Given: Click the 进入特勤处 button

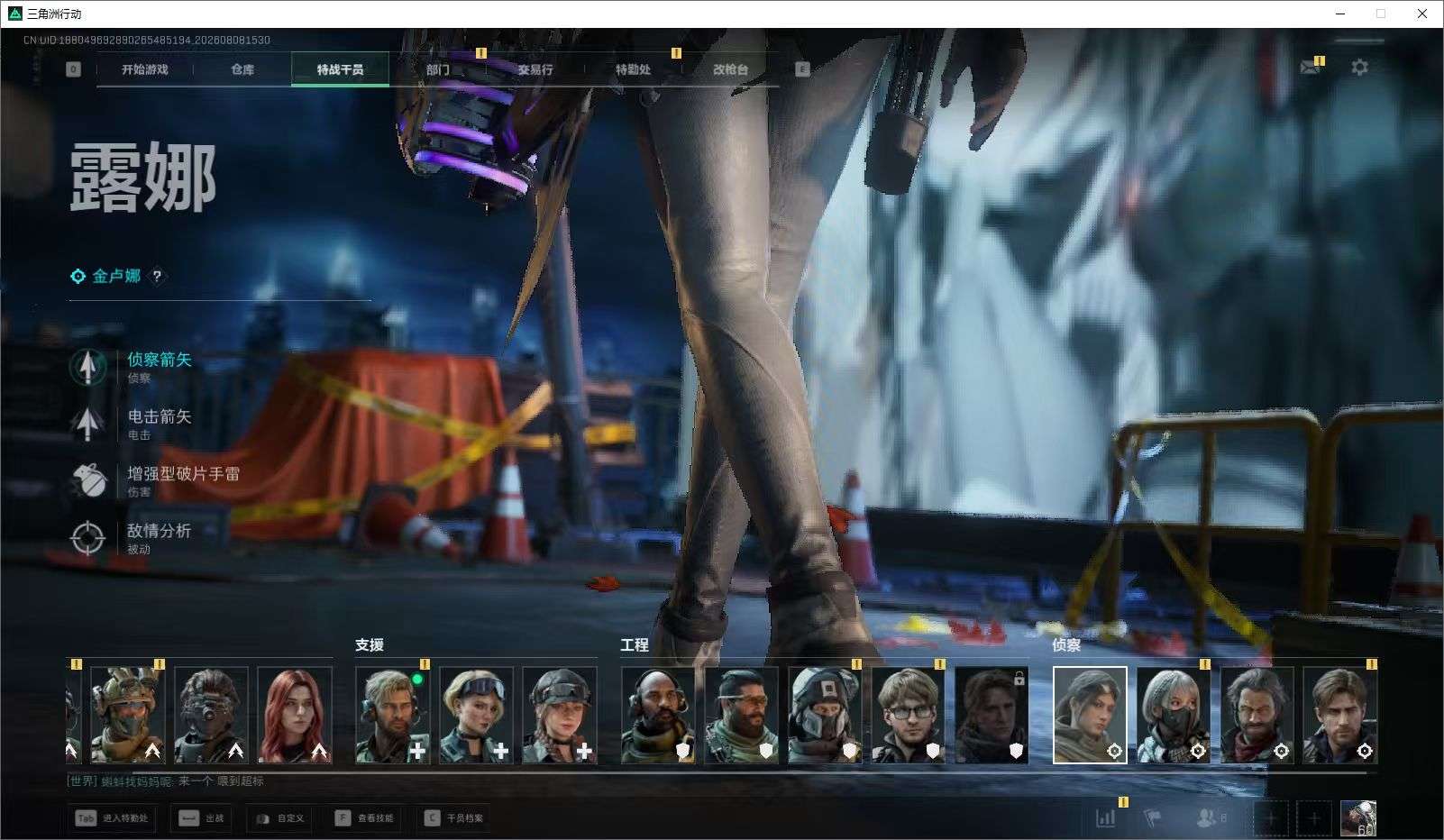Looking at the screenshot, I should (112, 818).
